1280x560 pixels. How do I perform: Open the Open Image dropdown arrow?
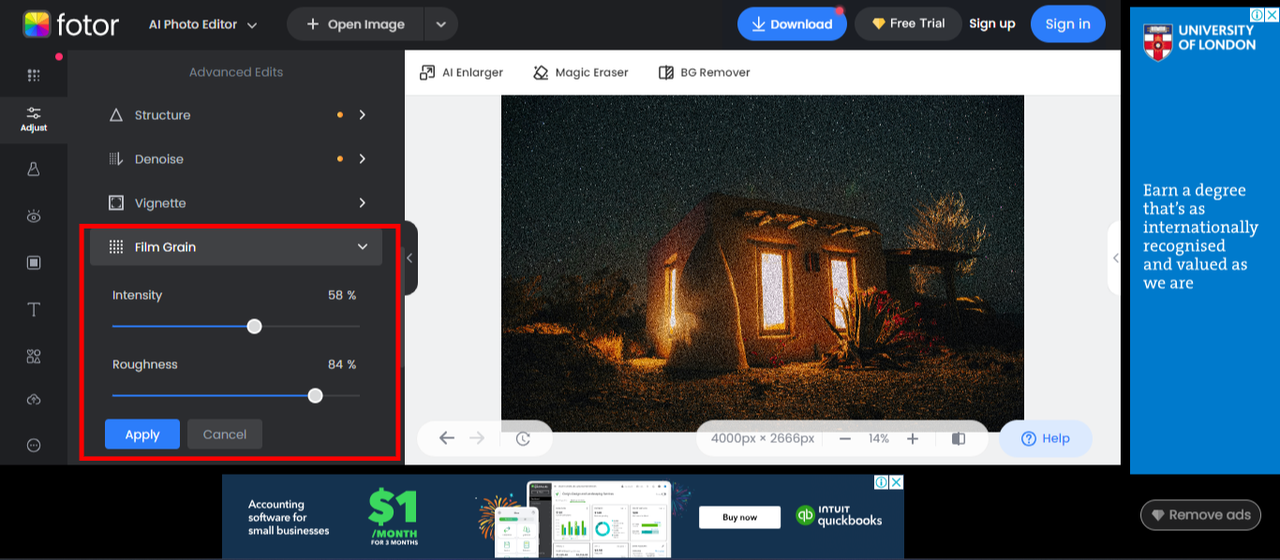(441, 24)
